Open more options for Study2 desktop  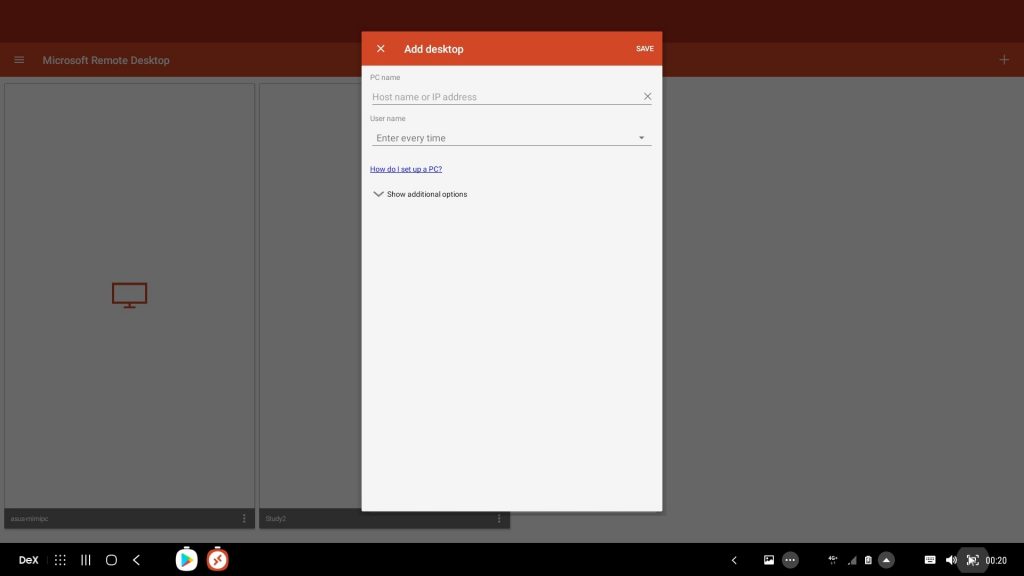(499, 518)
